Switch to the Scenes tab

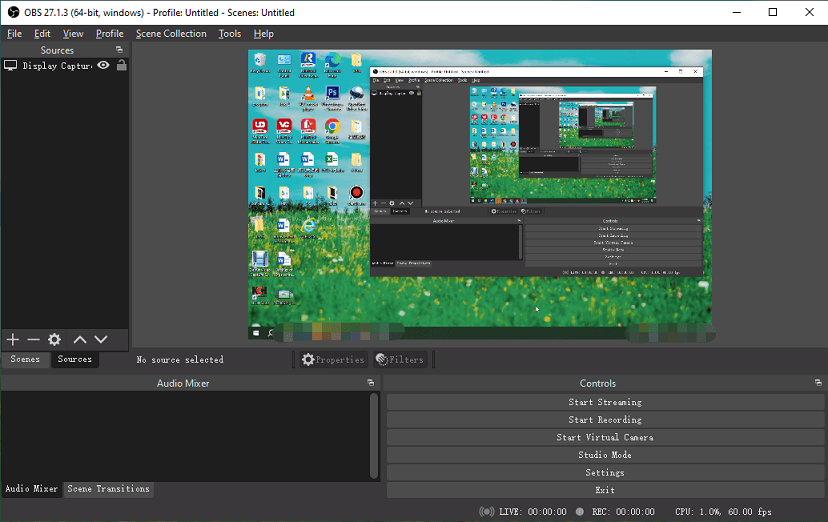click(x=25, y=359)
